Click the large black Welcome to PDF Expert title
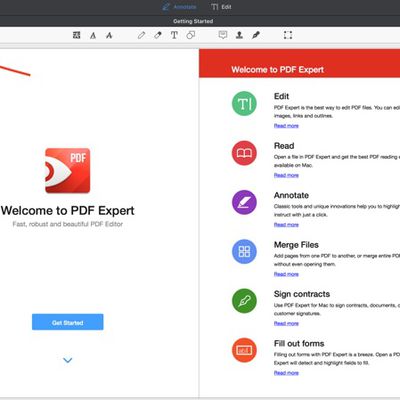400x400 pixels. click(x=68, y=211)
